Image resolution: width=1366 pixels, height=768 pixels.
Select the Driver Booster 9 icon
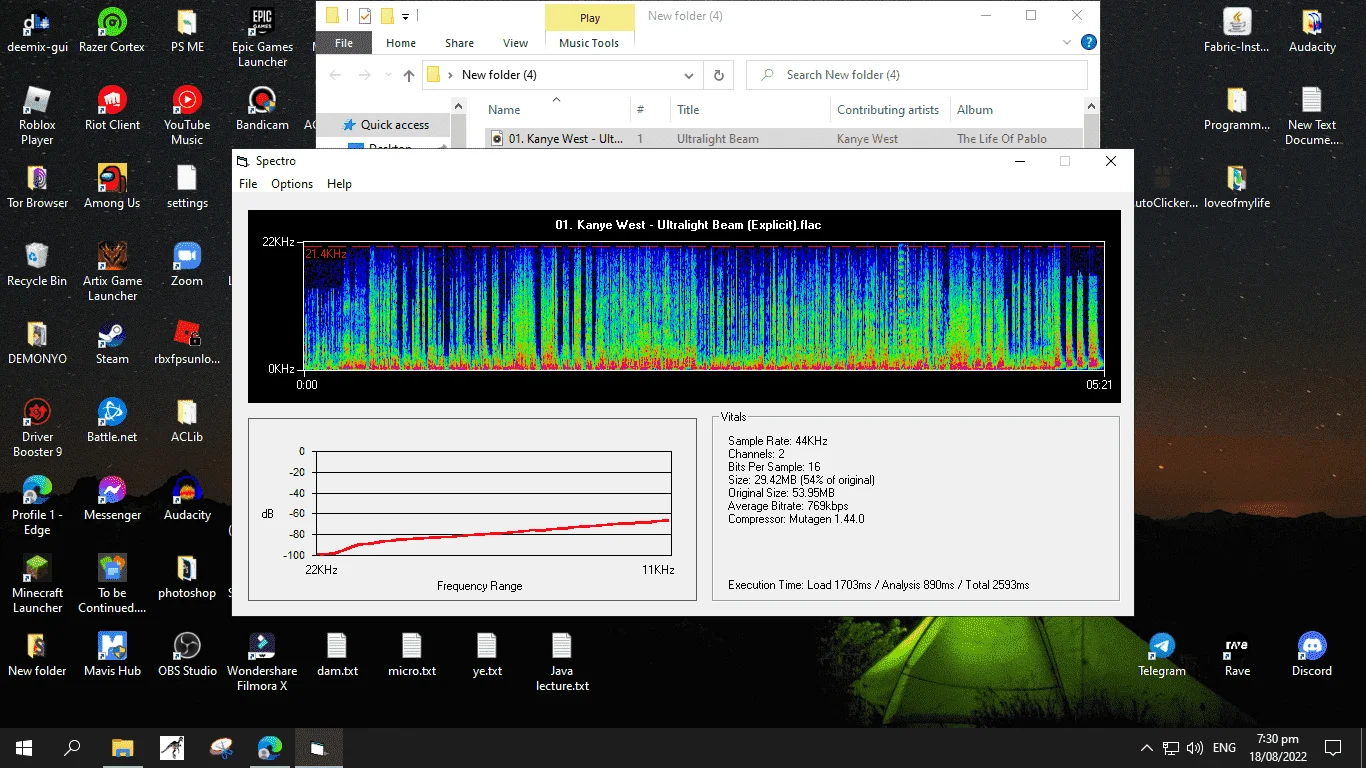tap(37, 427)
